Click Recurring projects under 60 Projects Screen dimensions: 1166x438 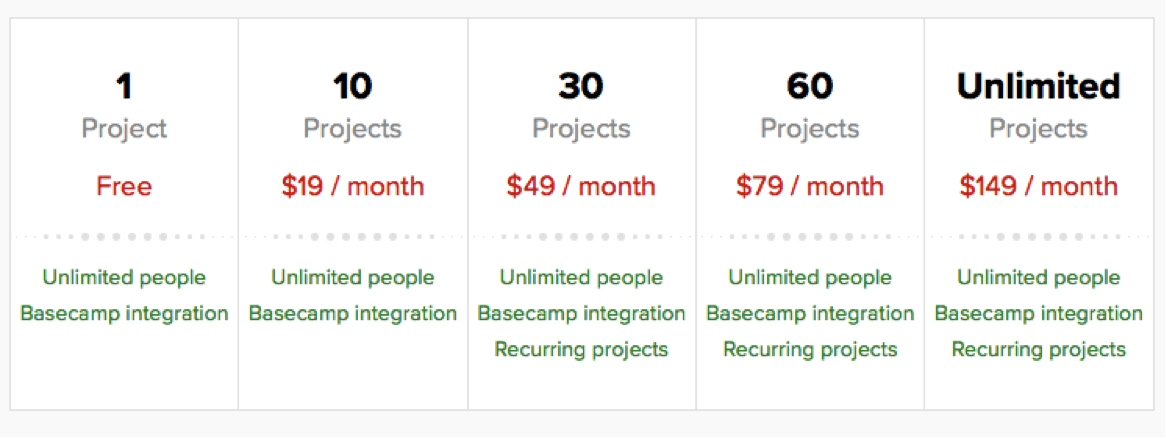[810, 350]
